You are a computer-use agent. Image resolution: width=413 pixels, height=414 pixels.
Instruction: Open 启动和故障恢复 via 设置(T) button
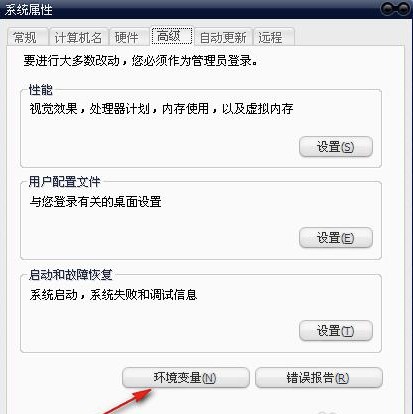[336, 331]
